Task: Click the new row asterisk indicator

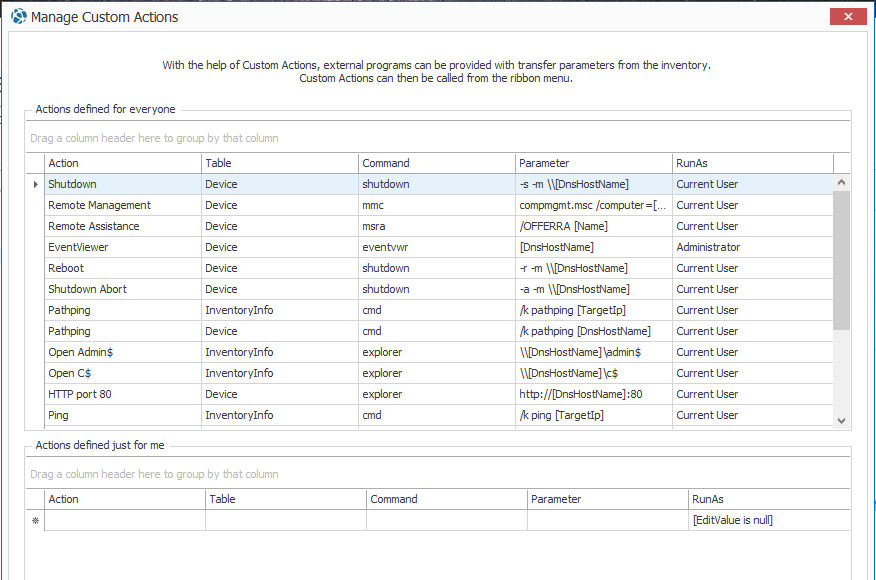Action: click(x=36, y=521)
